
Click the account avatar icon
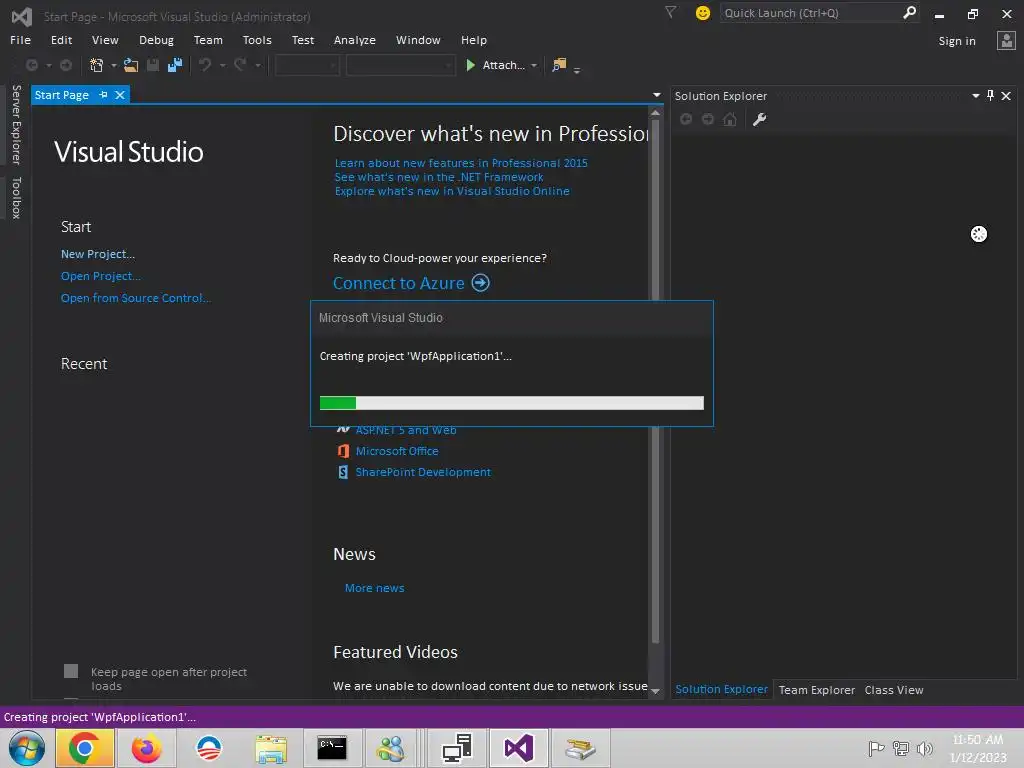click(1006, 40)
